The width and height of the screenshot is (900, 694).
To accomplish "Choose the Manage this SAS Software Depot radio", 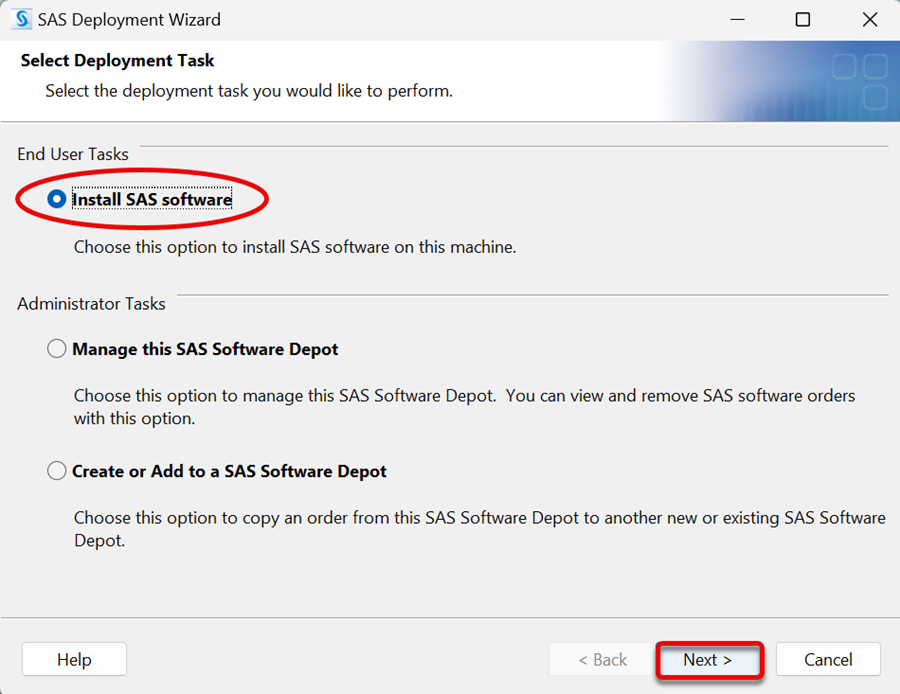I will 56,348.
